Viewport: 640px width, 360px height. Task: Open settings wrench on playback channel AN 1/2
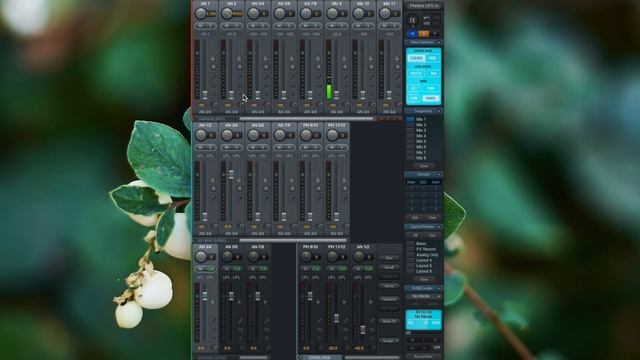[x=213, y=198]
